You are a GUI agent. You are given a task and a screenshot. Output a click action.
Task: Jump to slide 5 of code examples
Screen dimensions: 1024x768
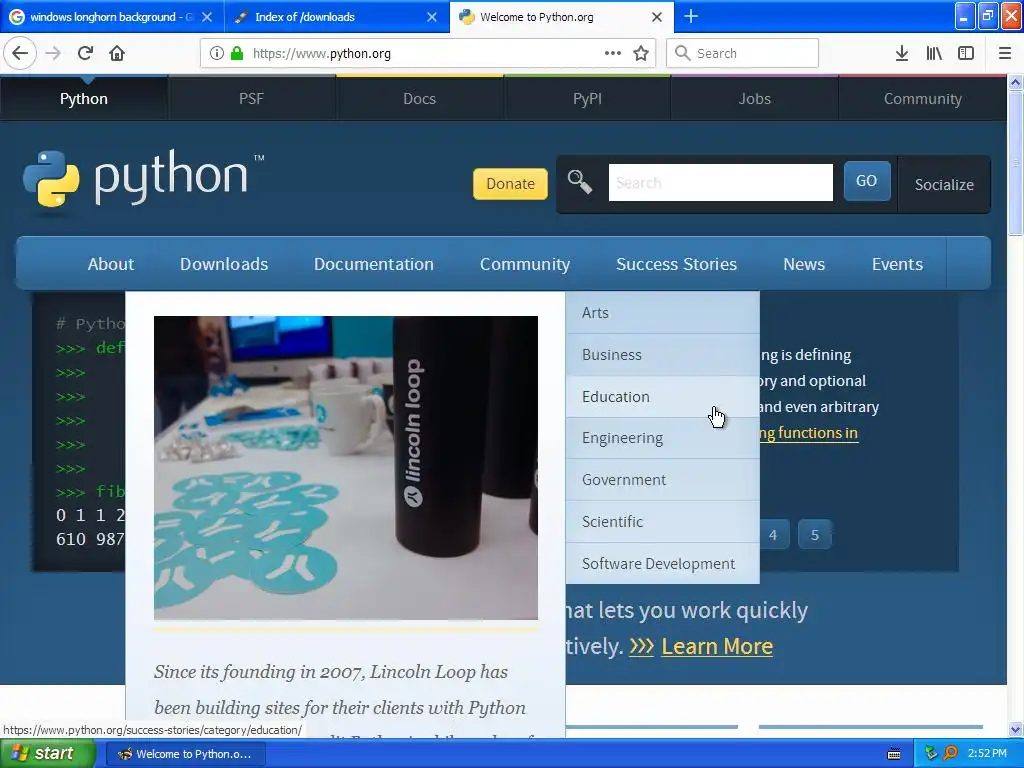814,535
